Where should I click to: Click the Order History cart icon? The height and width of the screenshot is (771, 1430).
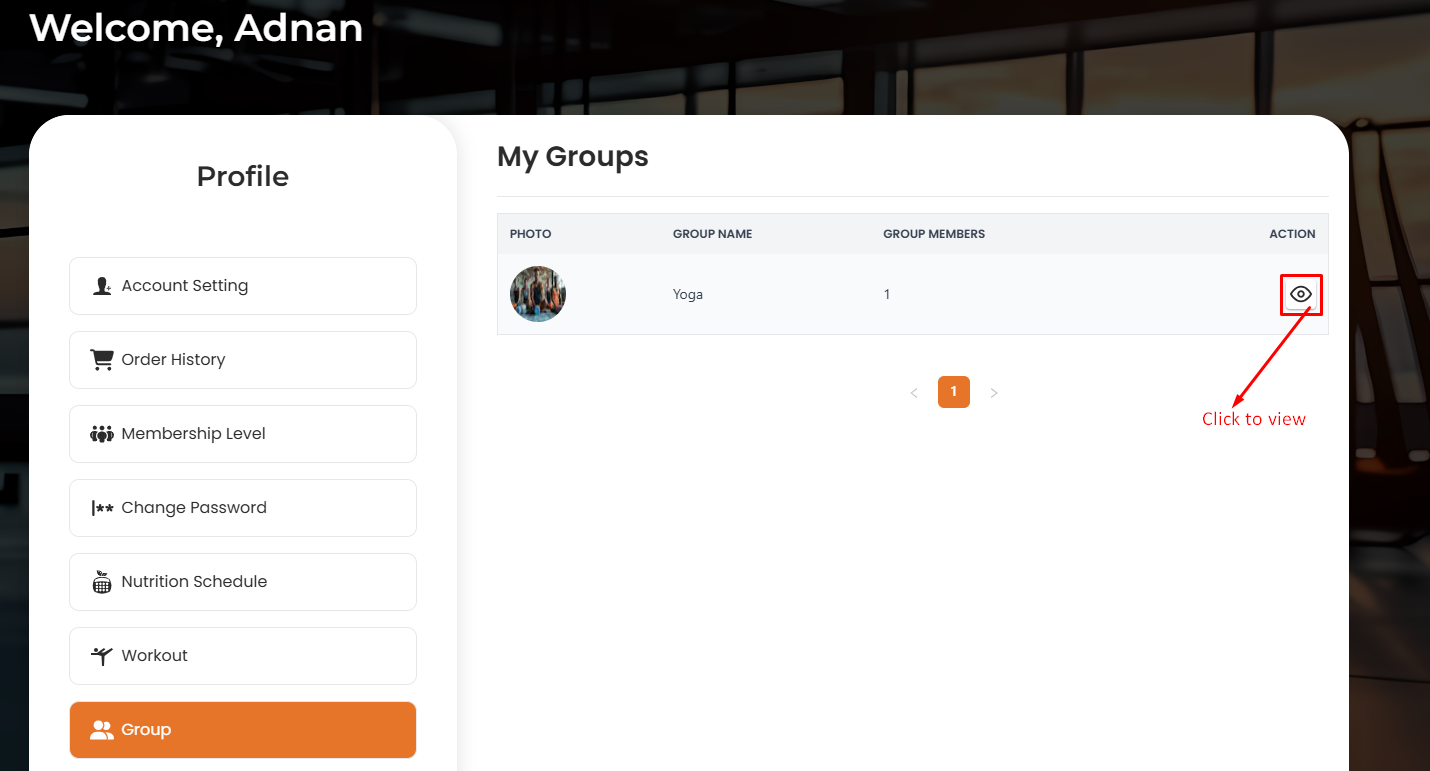coord(101,359)
